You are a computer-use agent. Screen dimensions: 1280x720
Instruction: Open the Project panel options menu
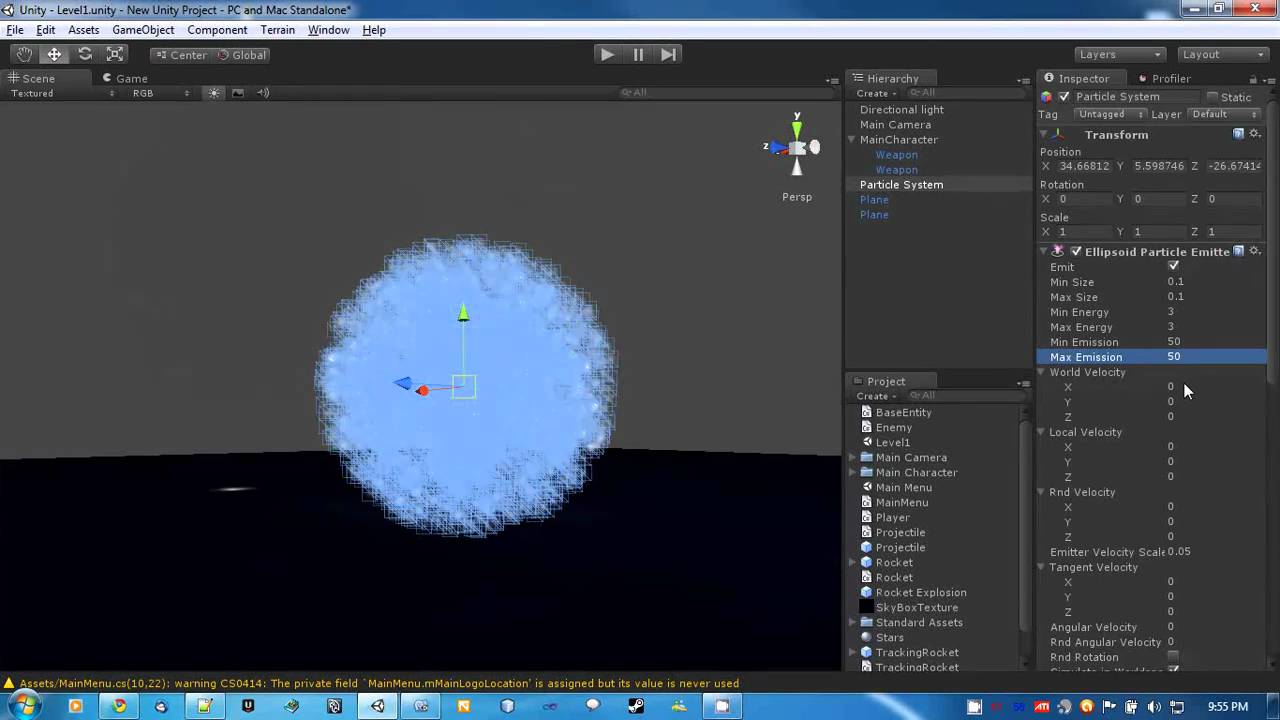coord(1023,383)
